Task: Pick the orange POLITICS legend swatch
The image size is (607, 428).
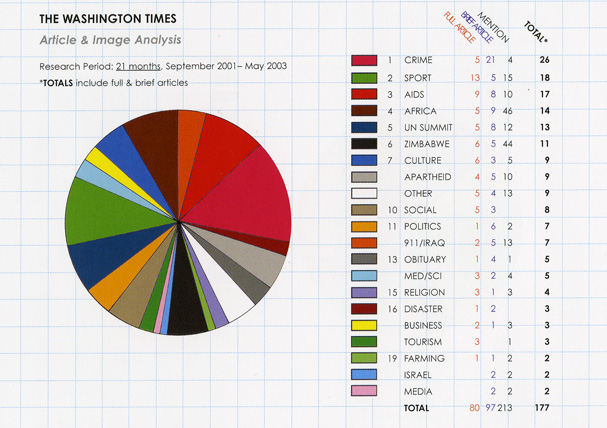Action: point(364,226)
